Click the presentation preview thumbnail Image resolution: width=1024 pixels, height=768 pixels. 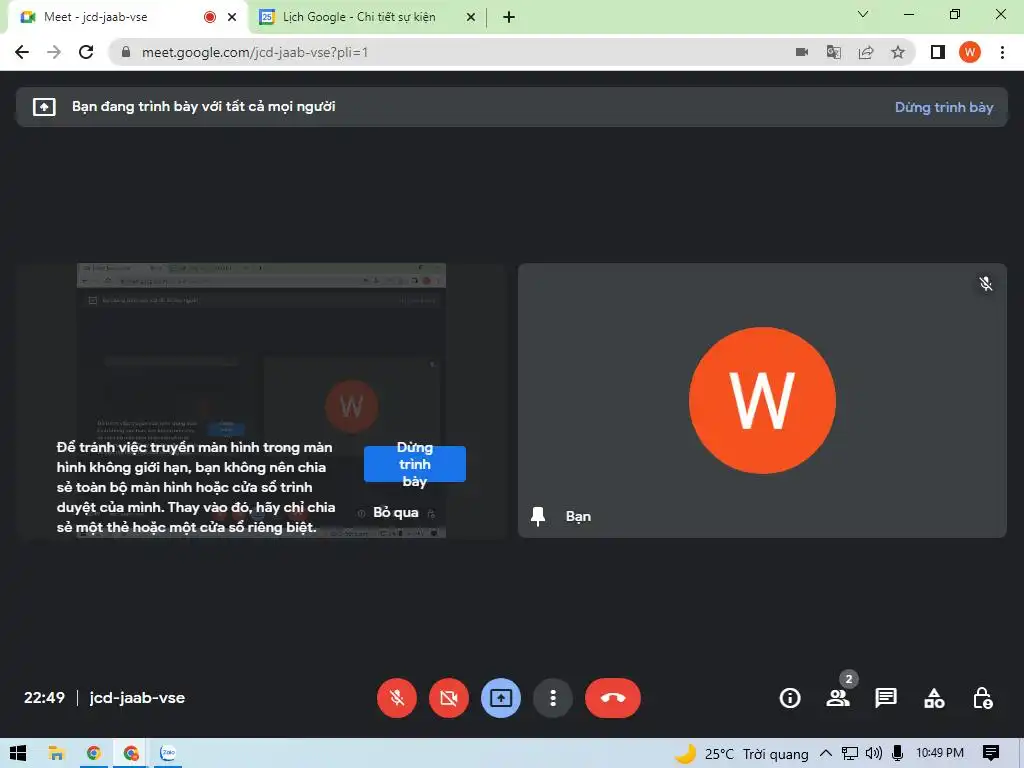click(261, 400)
